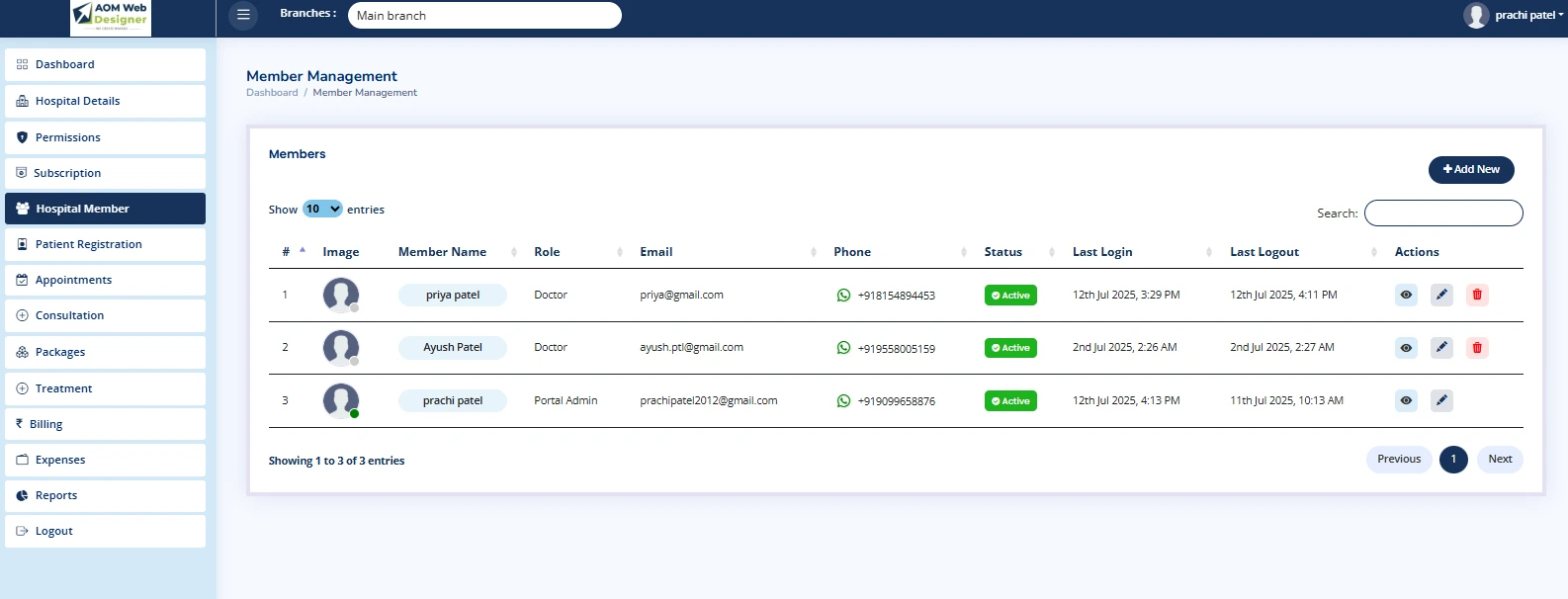Click the Dashboard breadcrumb link
This screenshot has height=599, width=1568.
(x=272, y=93)
